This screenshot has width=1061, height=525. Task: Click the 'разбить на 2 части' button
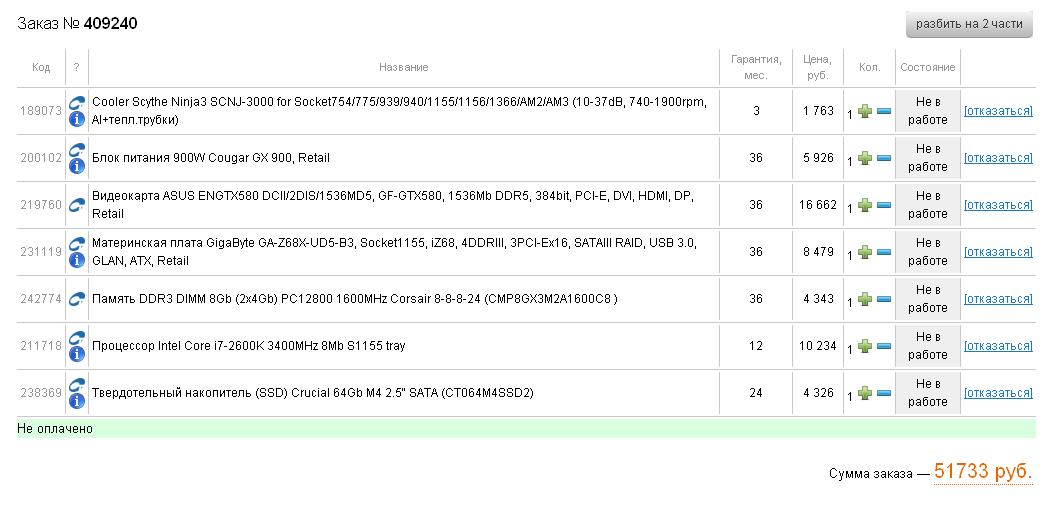[x=969, y=24]
